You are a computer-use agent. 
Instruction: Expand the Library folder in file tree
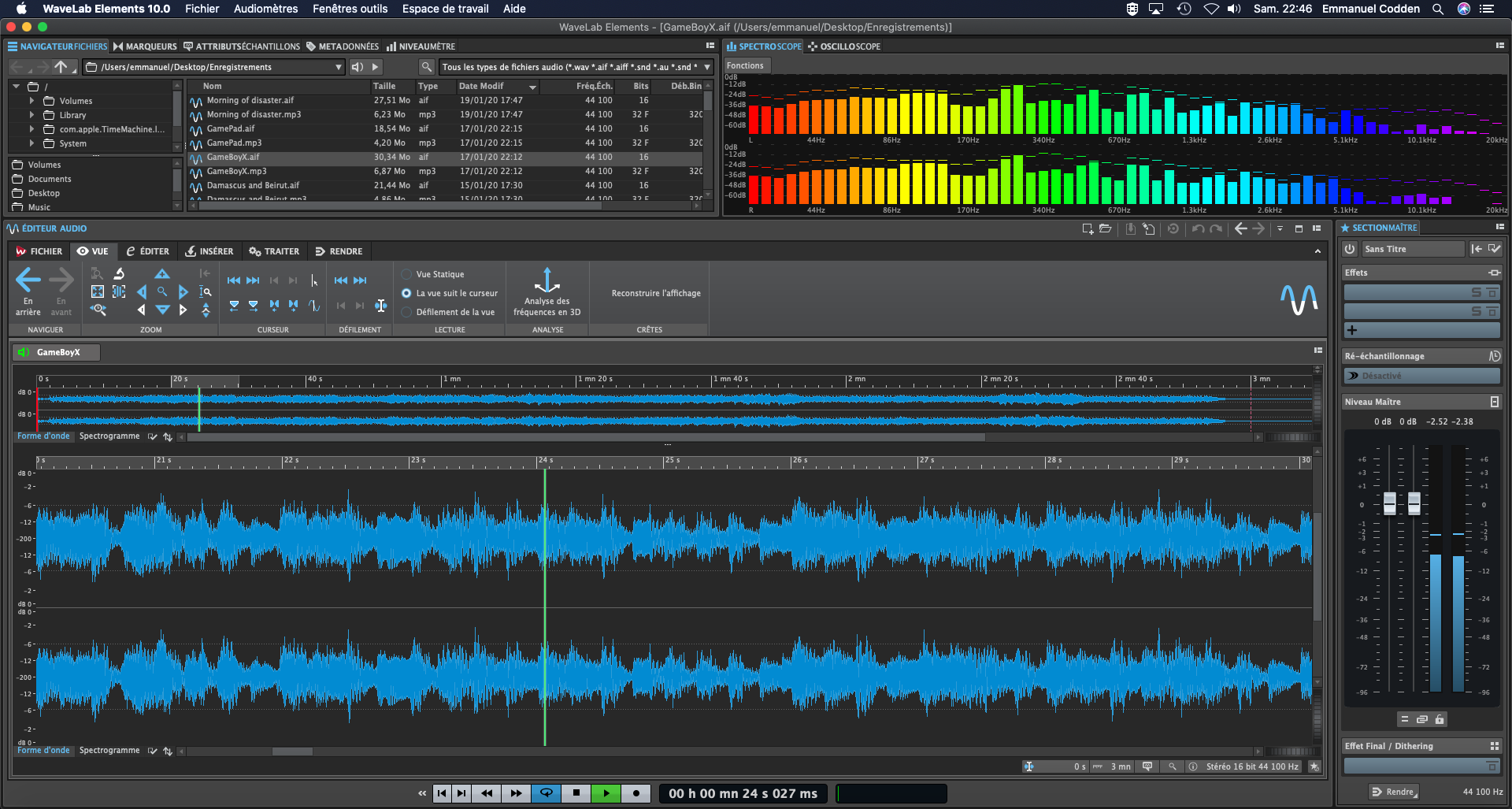point(31,115)
